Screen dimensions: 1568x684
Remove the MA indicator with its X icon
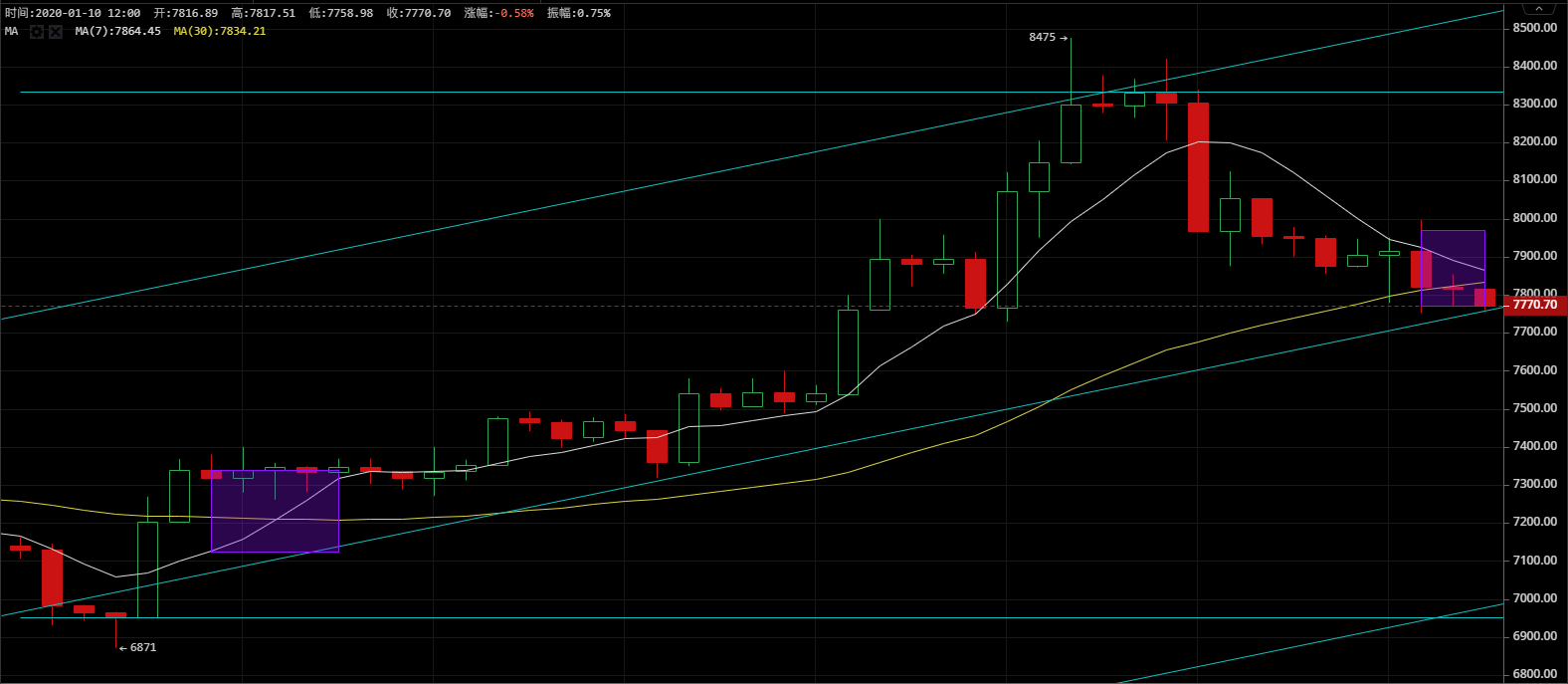click(56, 32)
